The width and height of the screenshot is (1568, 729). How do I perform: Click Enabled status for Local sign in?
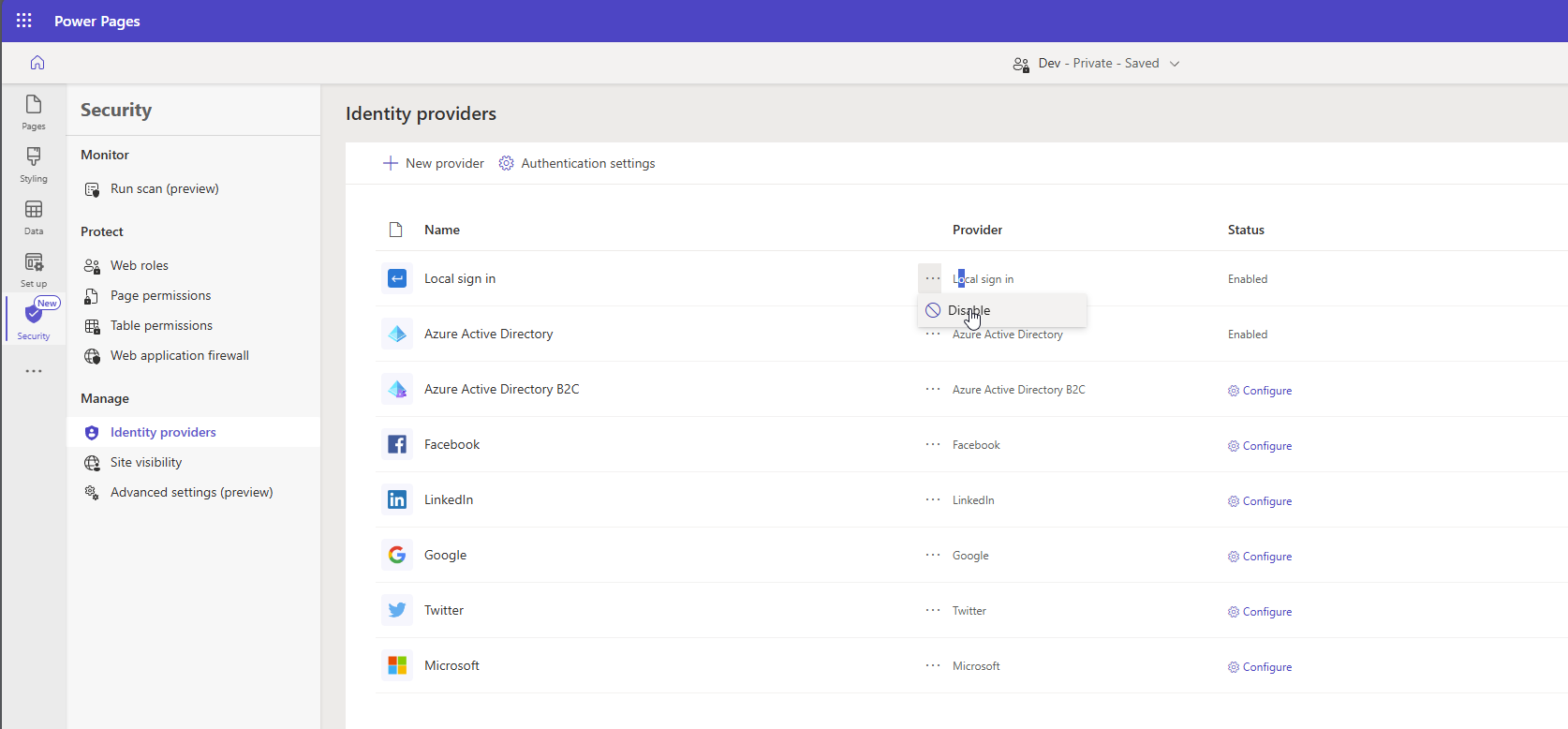(1248, 279)
